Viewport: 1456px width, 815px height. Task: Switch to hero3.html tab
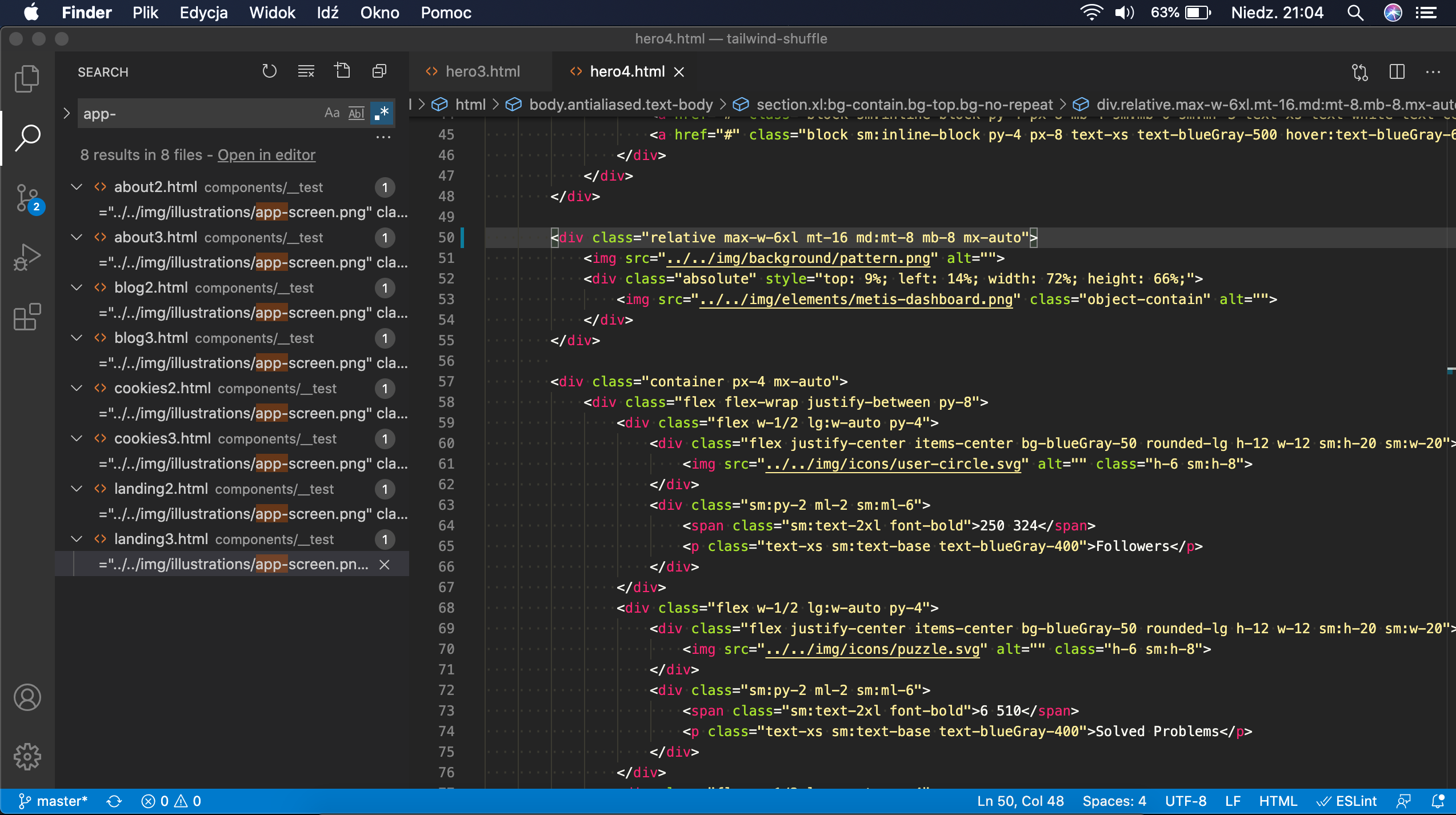pos(482,71)
